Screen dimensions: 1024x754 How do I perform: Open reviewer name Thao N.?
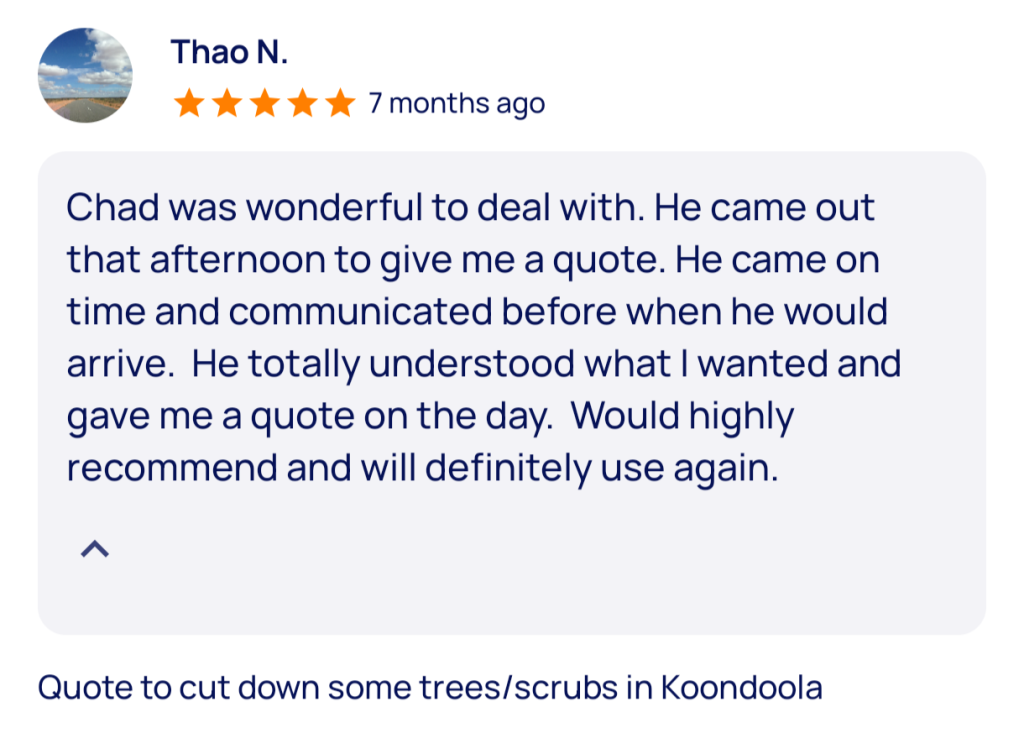pyautogui.click(x=229, y=52)
